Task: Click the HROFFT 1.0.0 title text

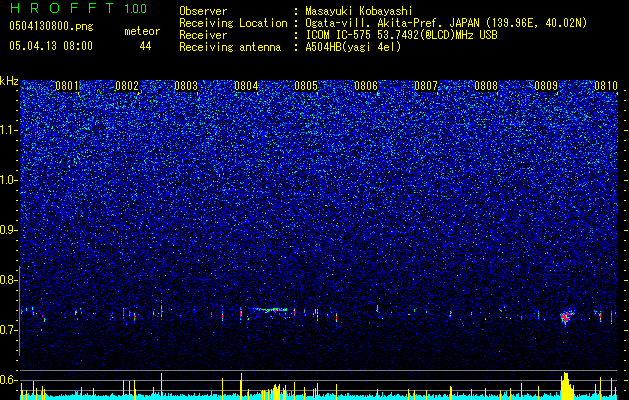Action: (x=78, y=8)
